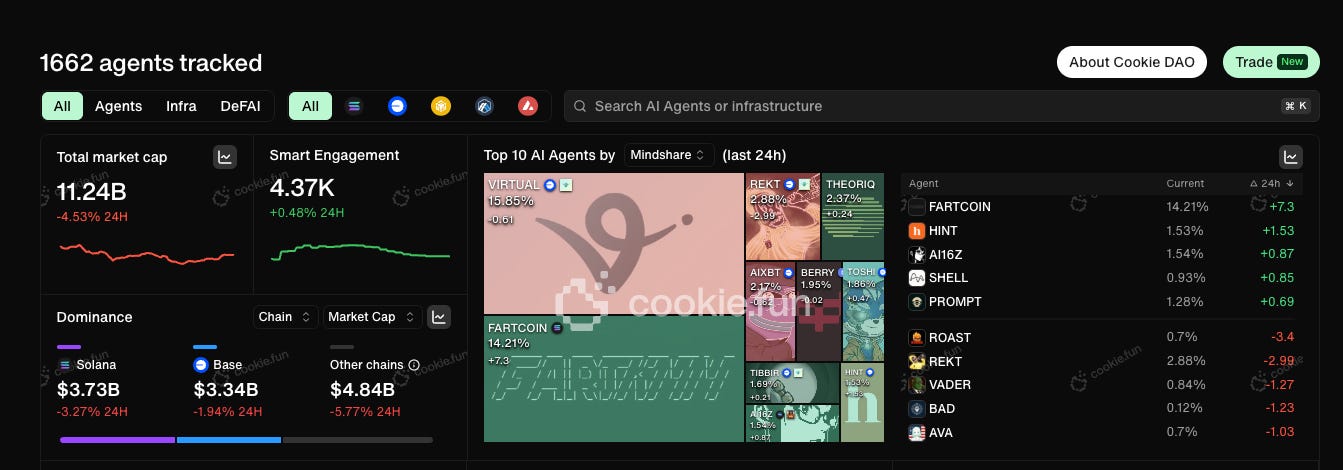Click the $3.73B Solana dominance value

[x=89, y=389]
